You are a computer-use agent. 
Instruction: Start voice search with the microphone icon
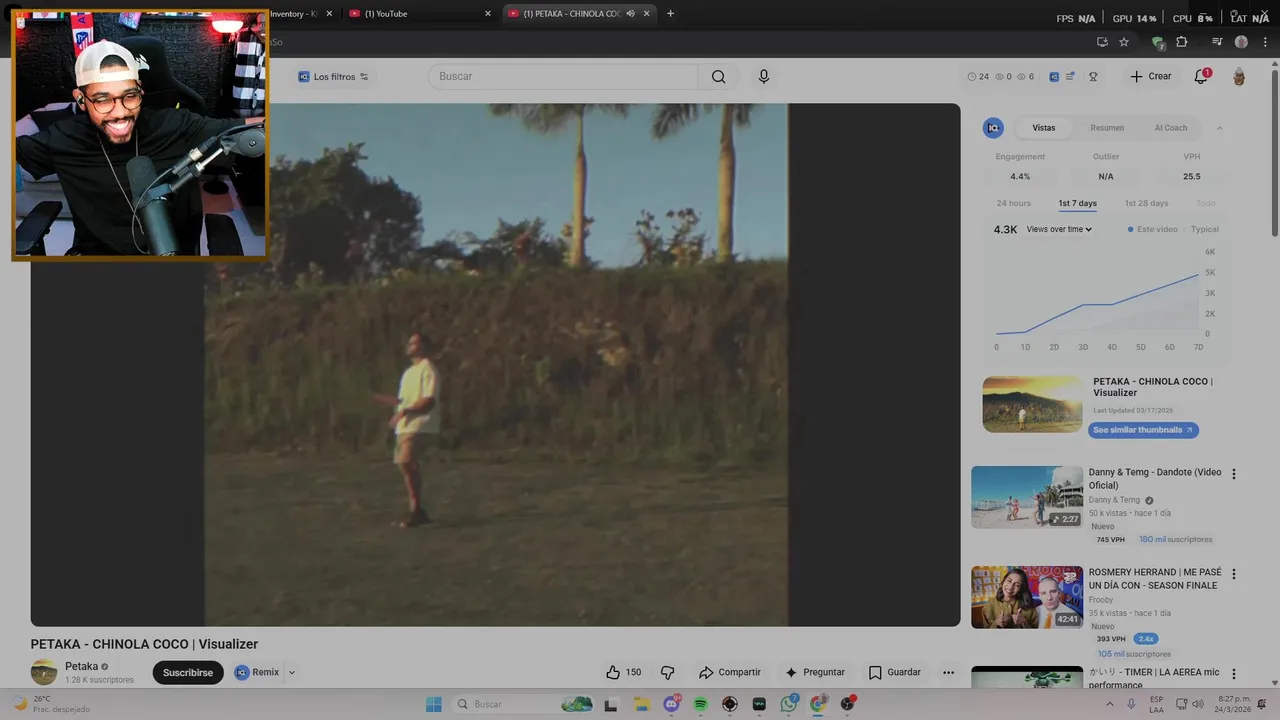(x=764, y=77)
